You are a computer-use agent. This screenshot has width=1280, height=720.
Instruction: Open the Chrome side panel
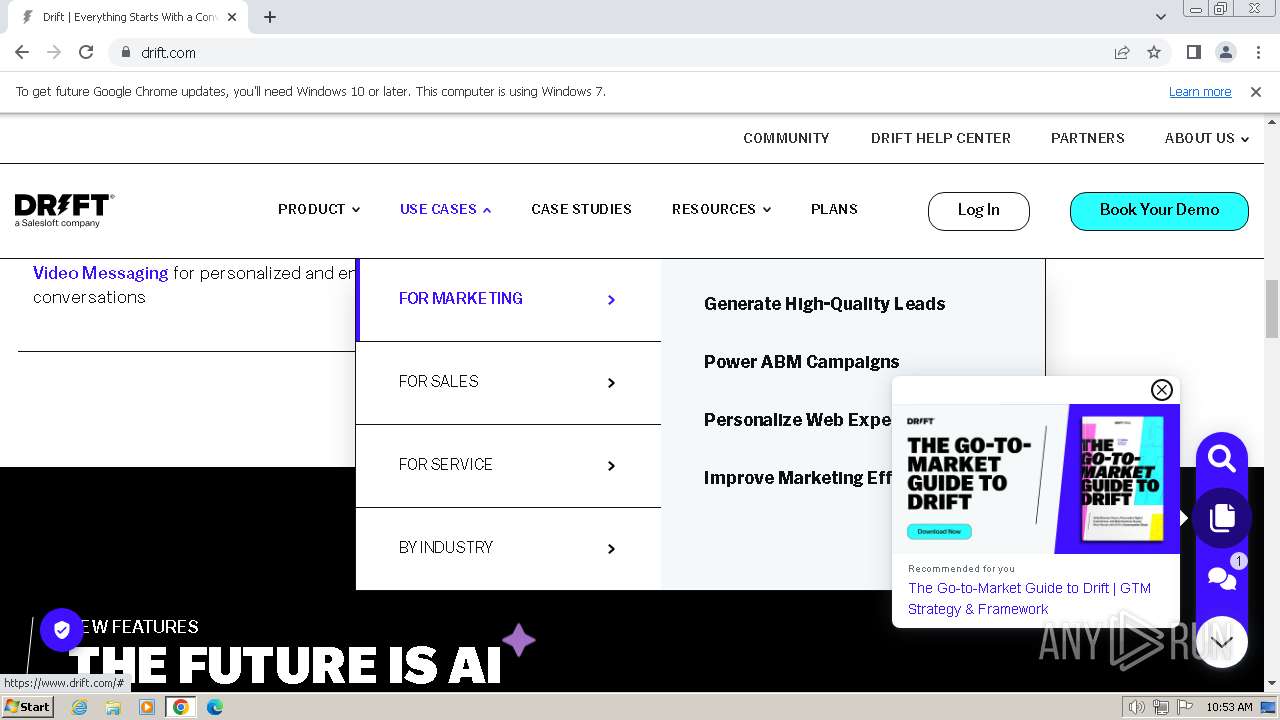pos(1193,52)
